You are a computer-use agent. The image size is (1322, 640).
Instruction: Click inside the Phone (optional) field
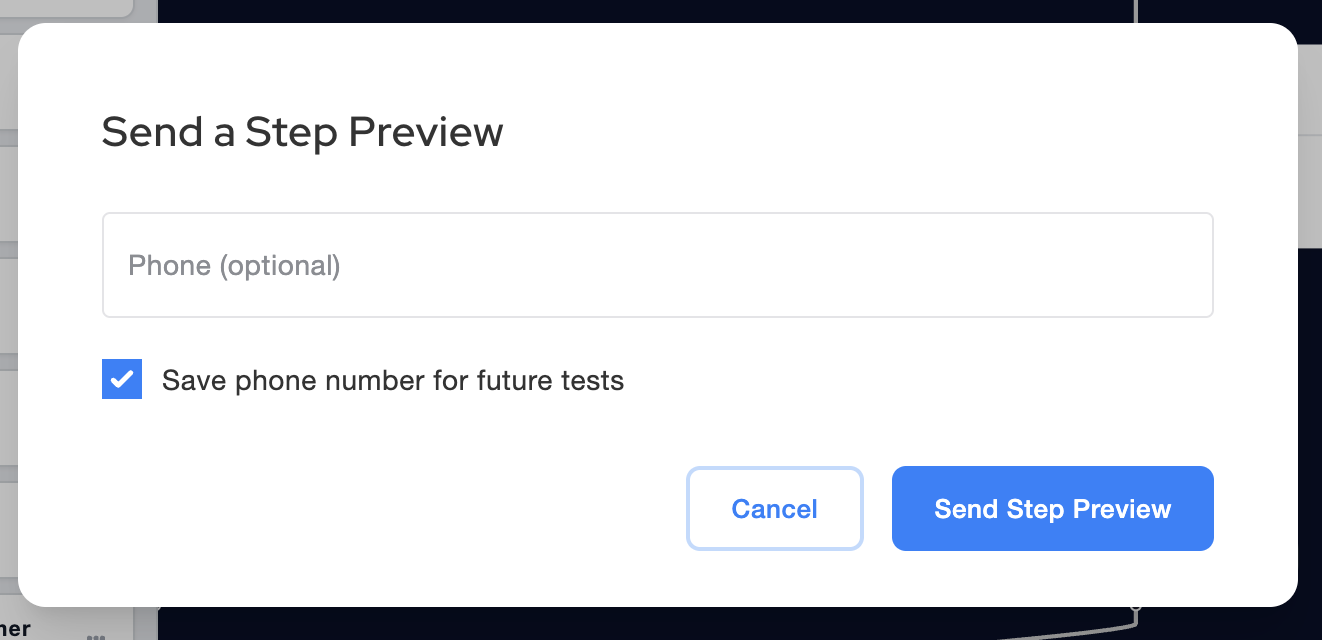[657, 264]
